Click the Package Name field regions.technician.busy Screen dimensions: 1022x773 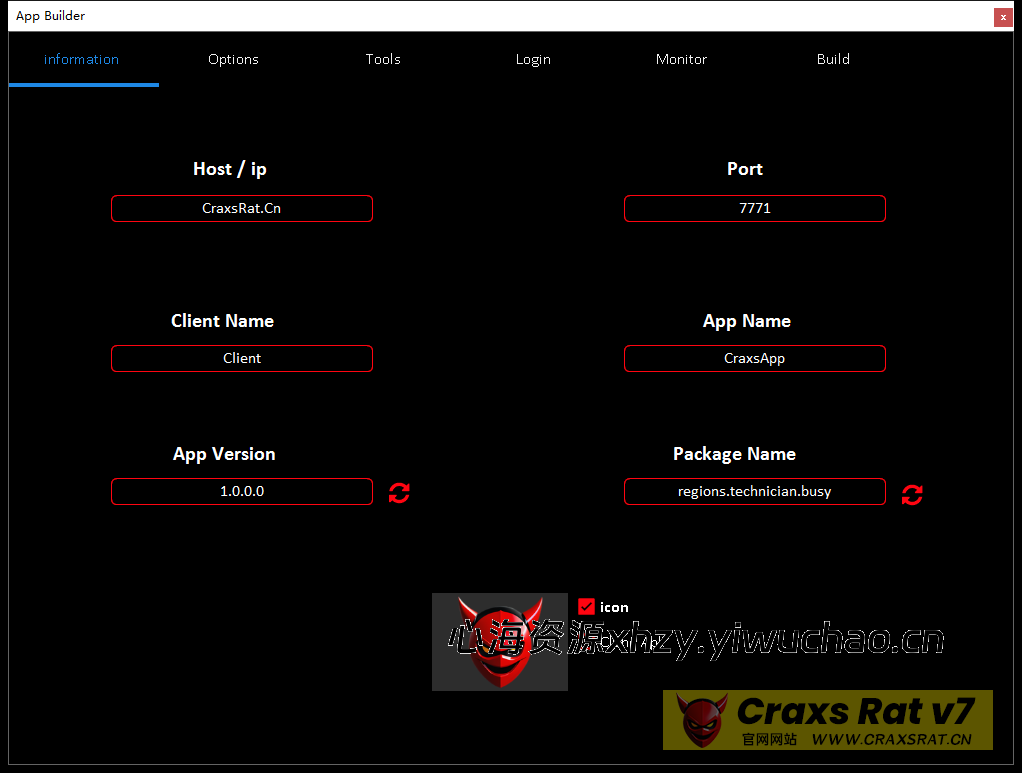(754, 491)
